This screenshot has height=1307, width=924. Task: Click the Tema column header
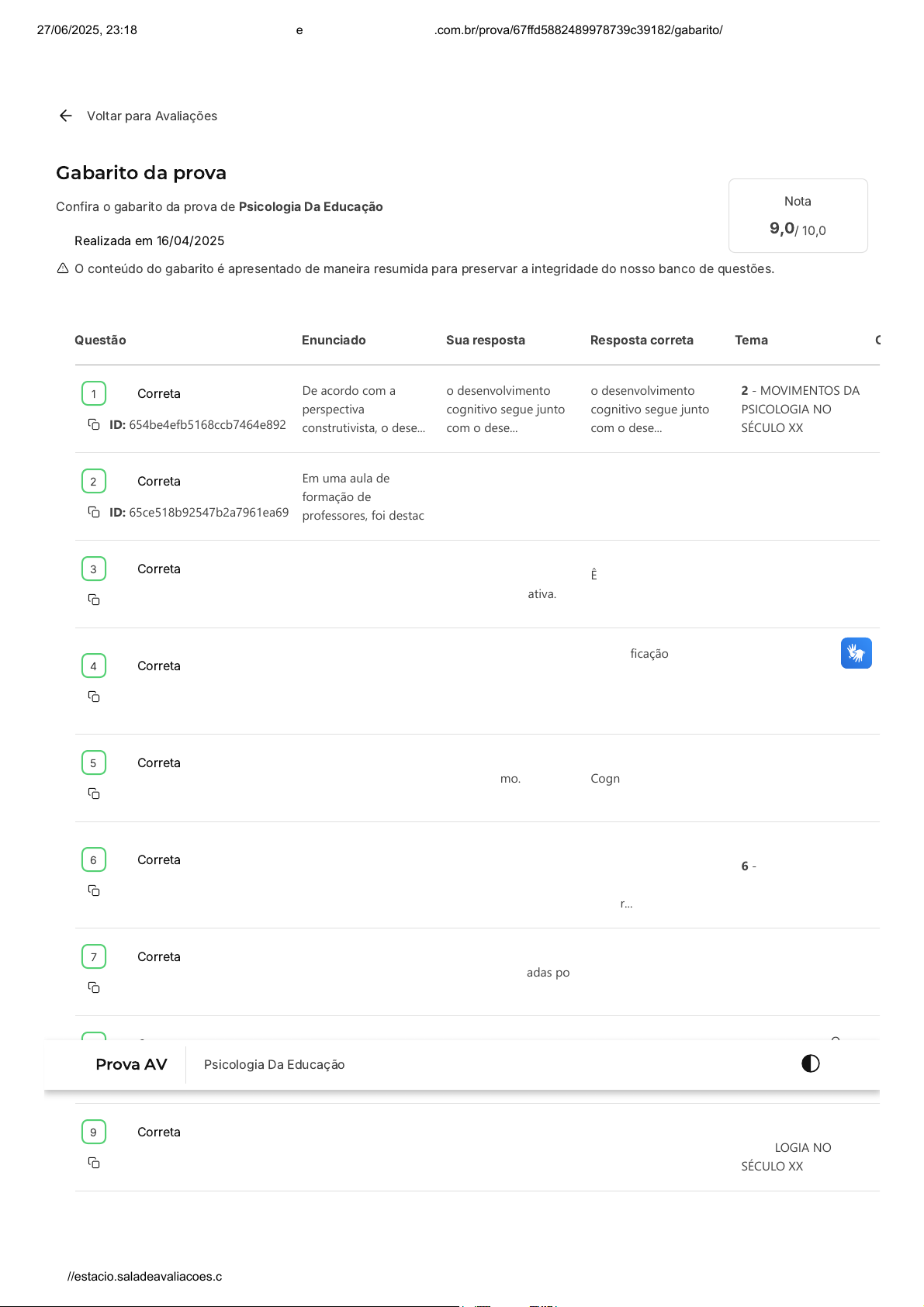(x=751, y=340)
